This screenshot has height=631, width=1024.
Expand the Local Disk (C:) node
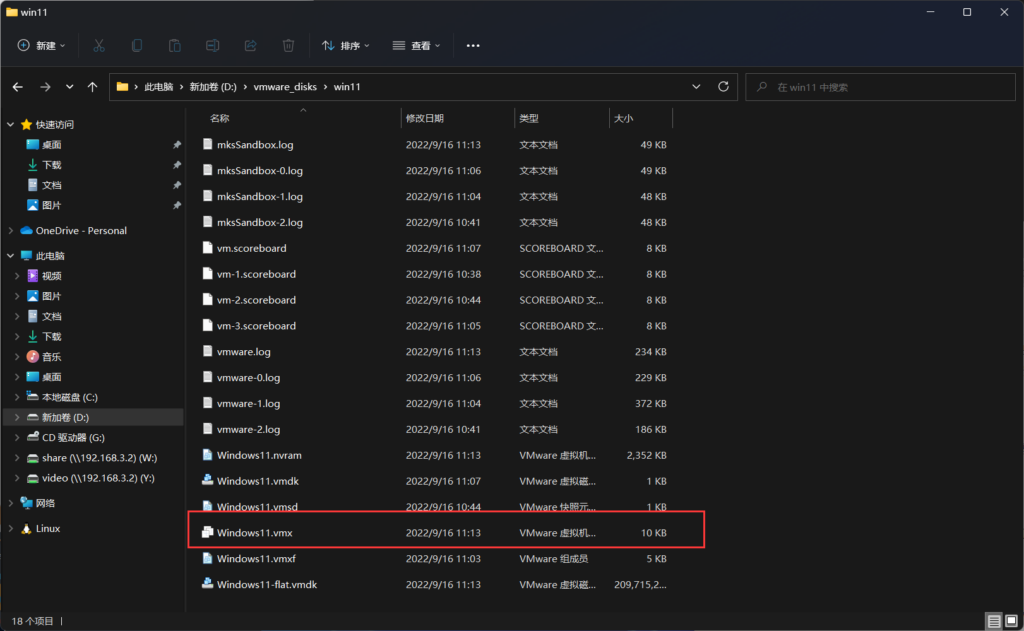tap(17, 397)
